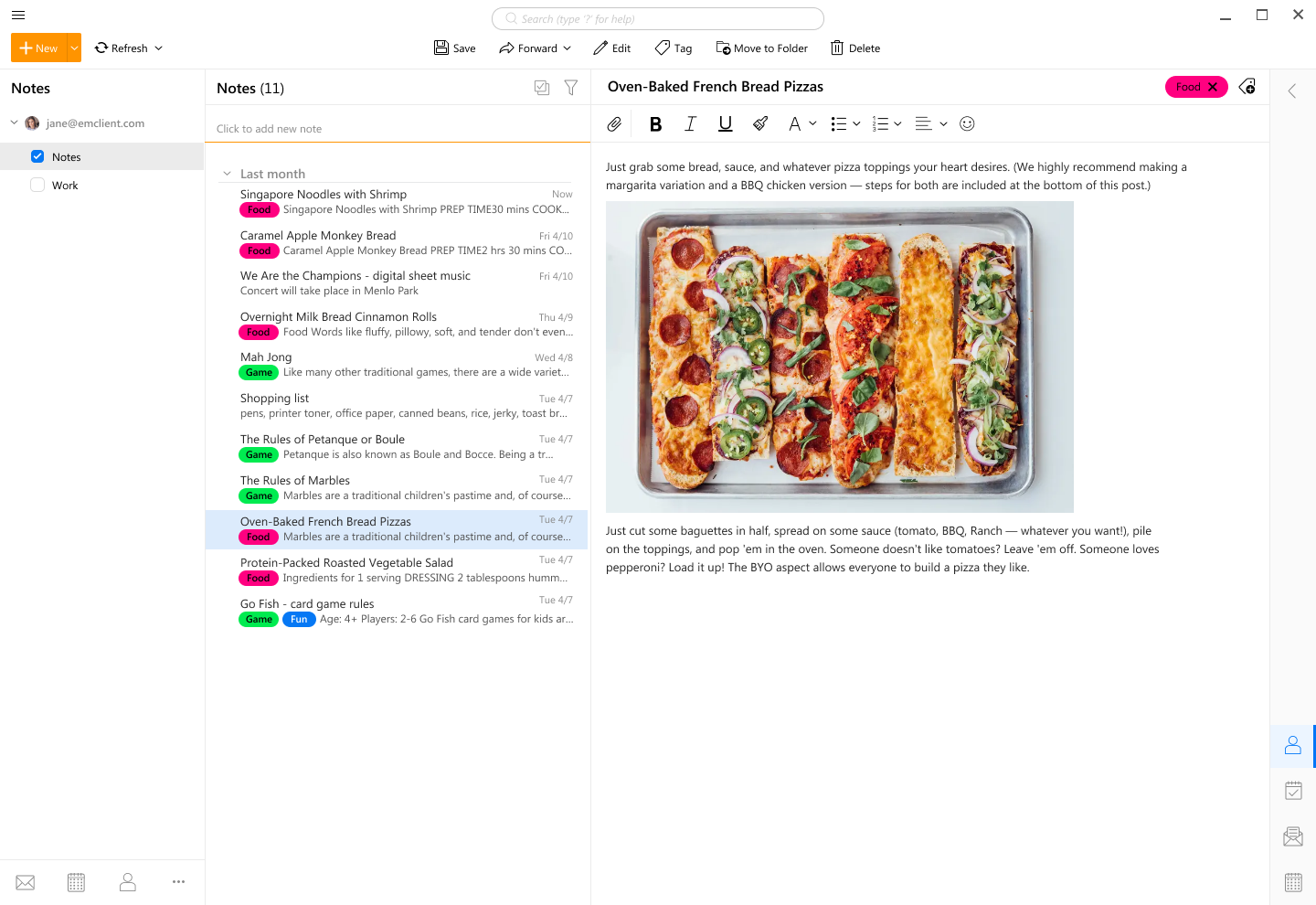Click the attachment paperclip icon
The image size is (1316, 905).
click(614, 124)
